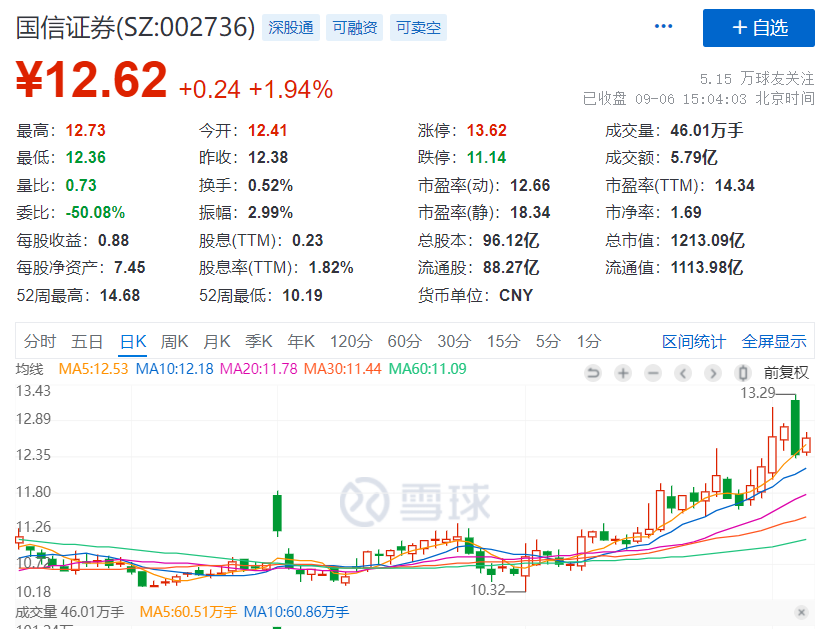Click the 货币单位 CNY text
Viewport: 834px width, 629px height.
pos(516,295)
